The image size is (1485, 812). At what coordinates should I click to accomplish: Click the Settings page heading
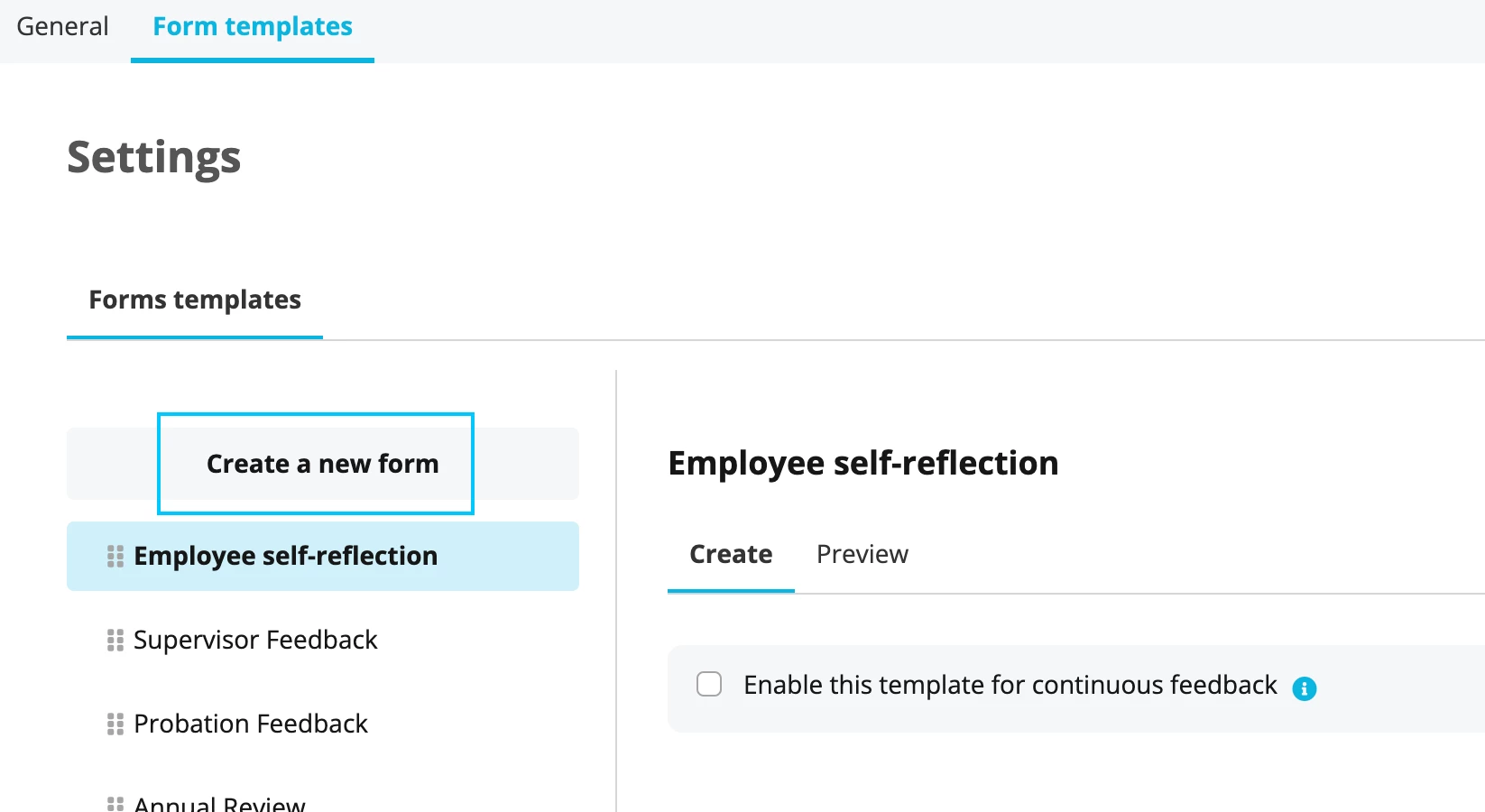[x=154, y=159]
